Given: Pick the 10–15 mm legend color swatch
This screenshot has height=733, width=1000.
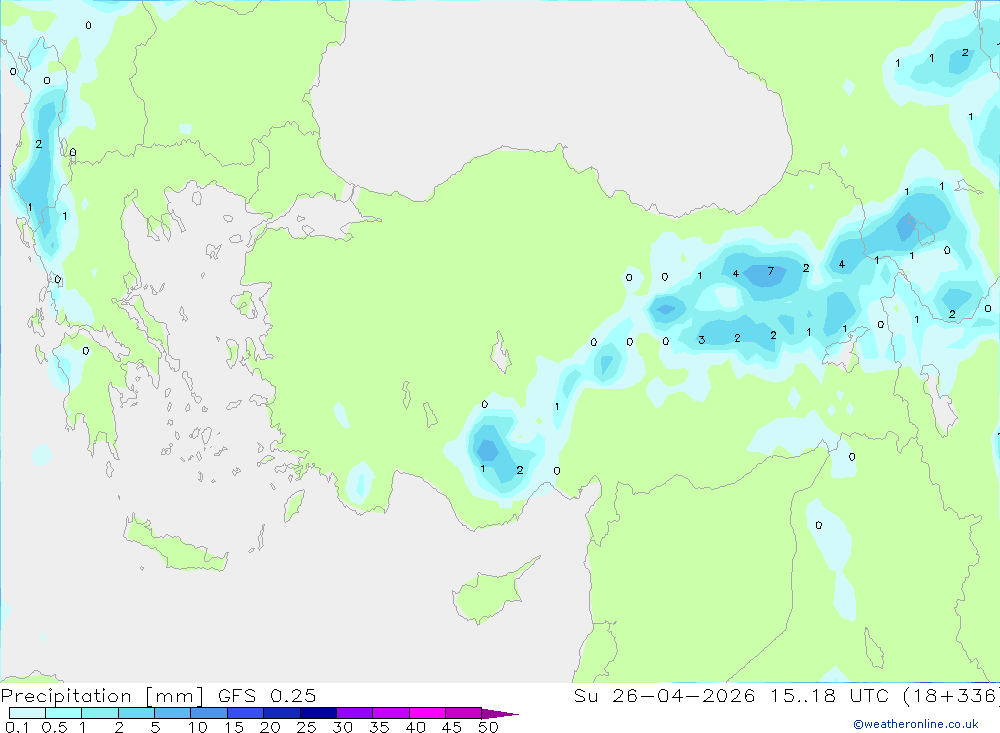Looking at the screenshot, I should 209,713.
